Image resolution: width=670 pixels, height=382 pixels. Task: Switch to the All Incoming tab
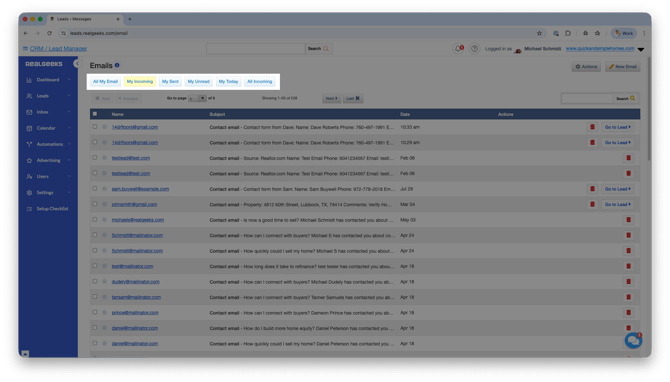point(259,82)
